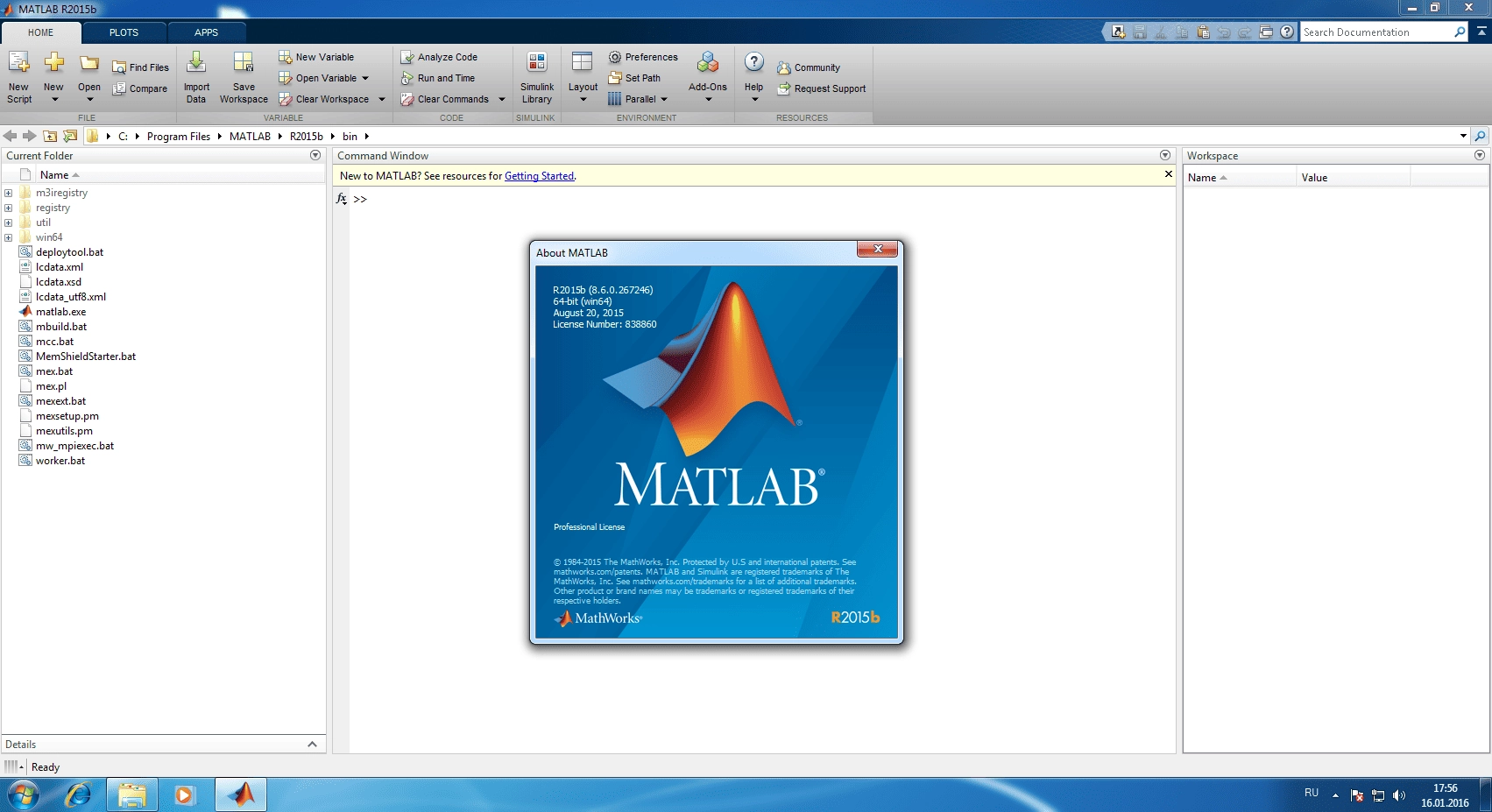Navigate back in folder history
1492x812 pixels.
[11, 136]
